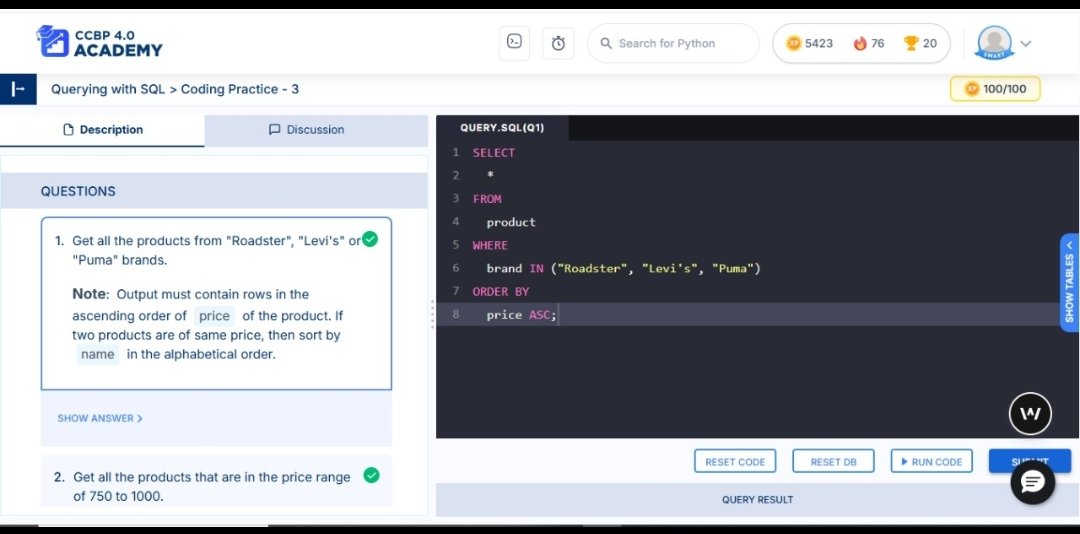Click the streak flame icon
This screenshot has width=1080, height=534.
tap(860, 43)
